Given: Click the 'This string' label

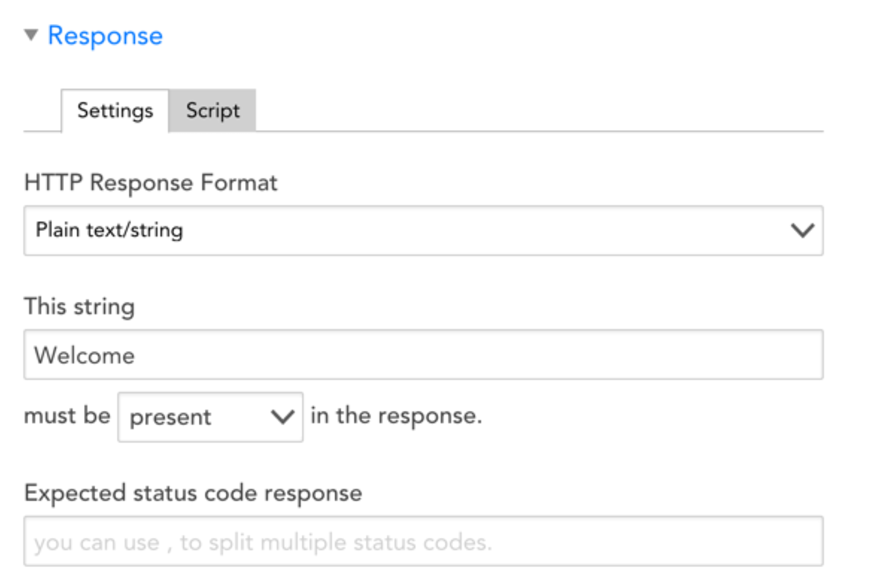Looking at the screenshot, I should pos(79,307).
